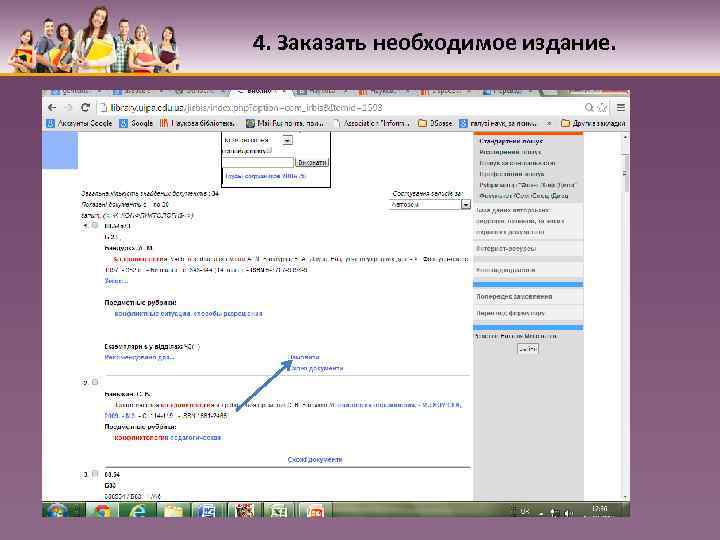This screenshot has height=540, width=720.
Task: Launch Internet Explorer from the taskbar
Action: coord(137,510)
